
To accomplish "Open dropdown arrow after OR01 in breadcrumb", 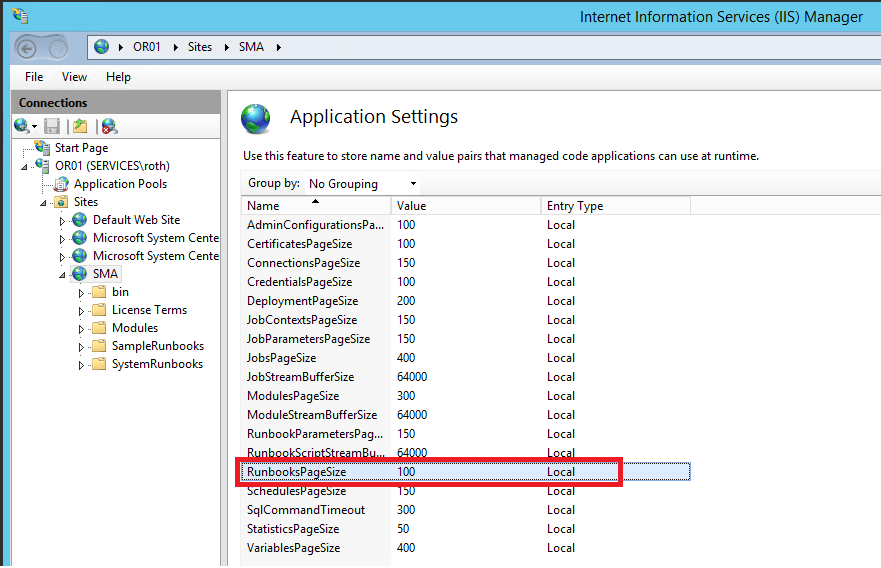I will 175,47.
